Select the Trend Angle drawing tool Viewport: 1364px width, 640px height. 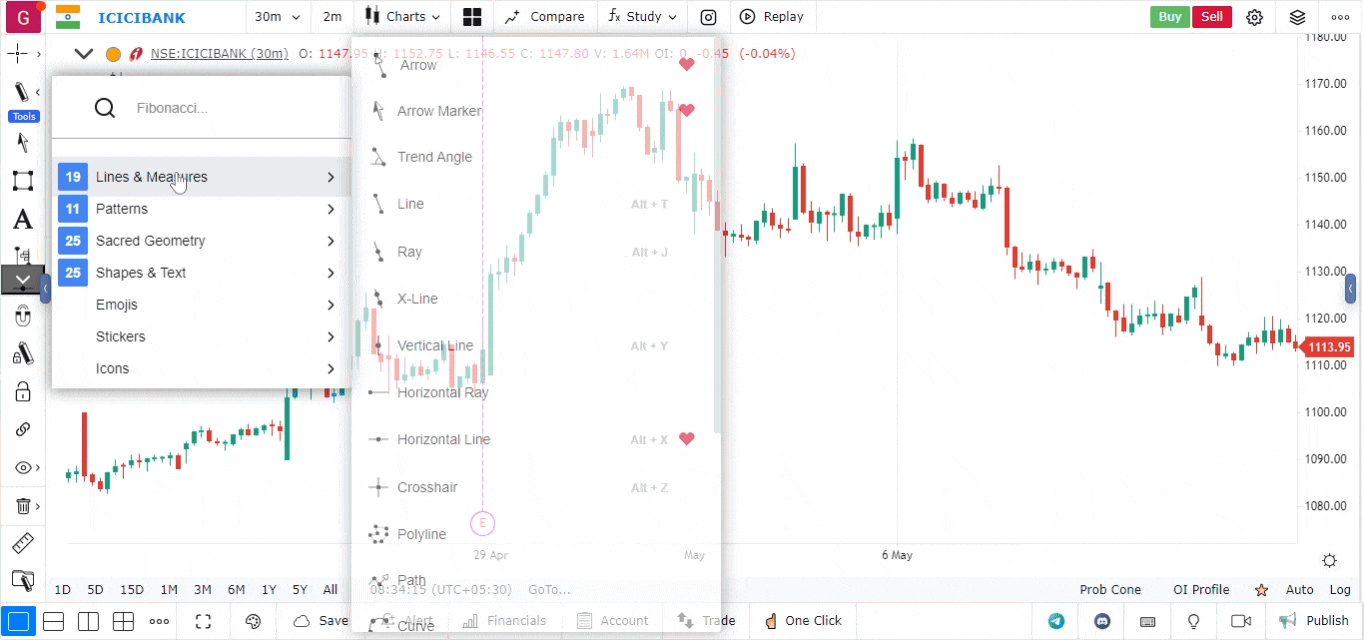[x=434, y=157]
